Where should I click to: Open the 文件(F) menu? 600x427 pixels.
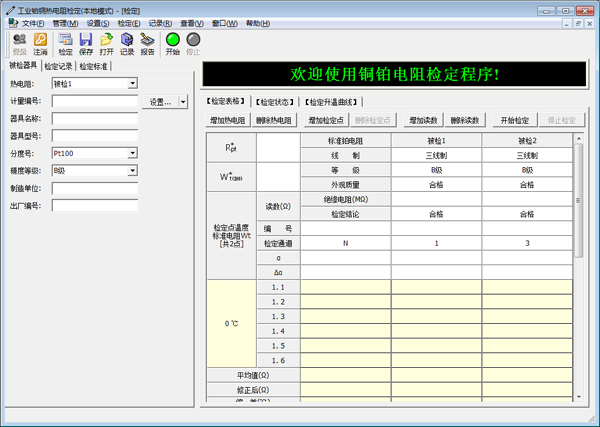[x=33, y=23]
